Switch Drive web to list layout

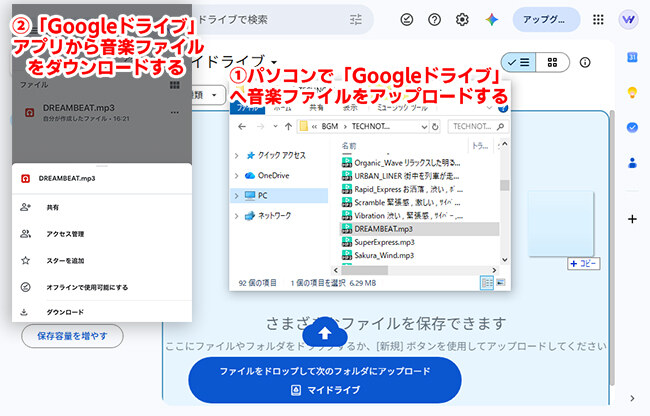click(x=519, y=63)
